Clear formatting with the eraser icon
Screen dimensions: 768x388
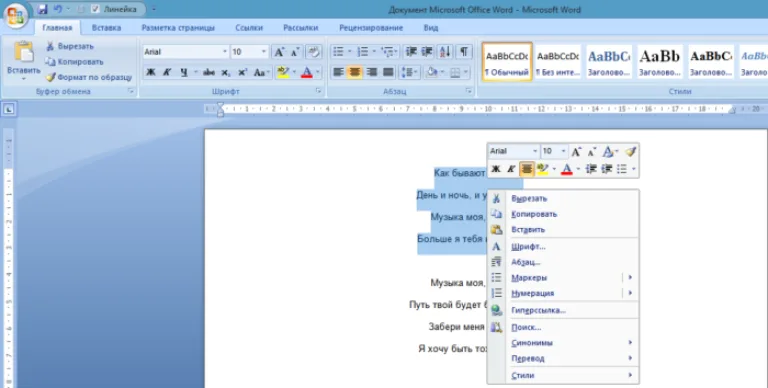(x=313, y=52)
